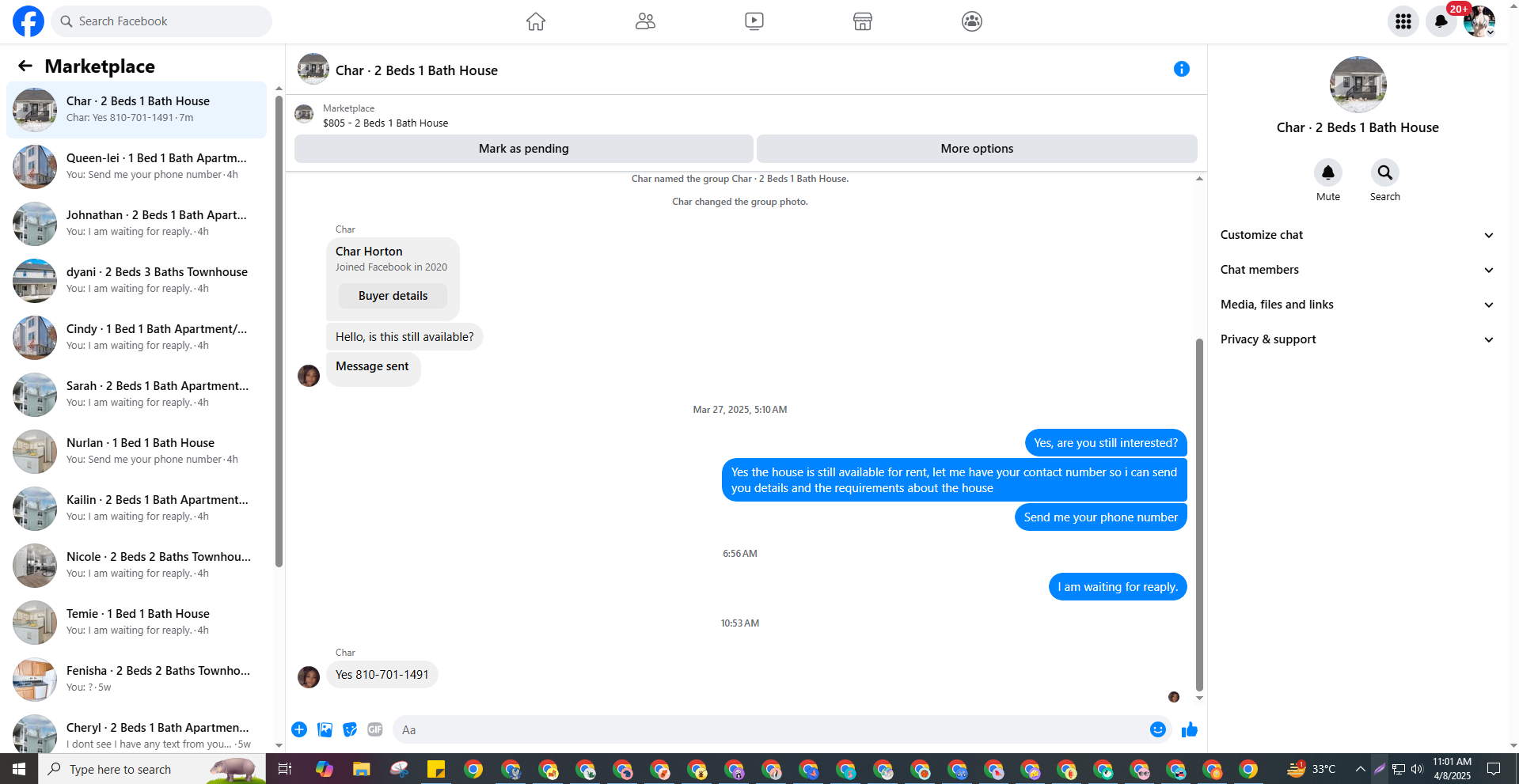Click the Search Facebook field

pos(162,21)
